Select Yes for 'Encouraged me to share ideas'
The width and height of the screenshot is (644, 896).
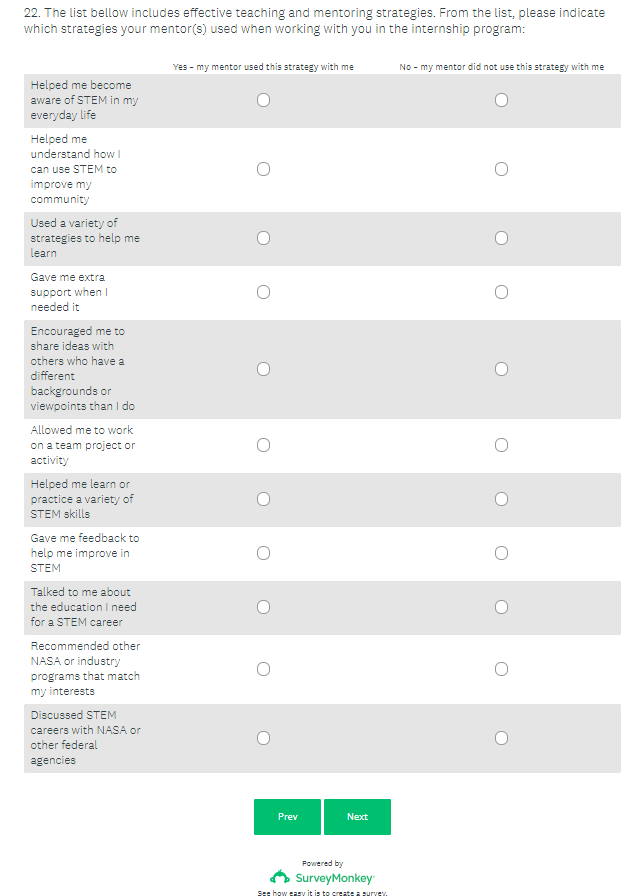coord(263,369)
